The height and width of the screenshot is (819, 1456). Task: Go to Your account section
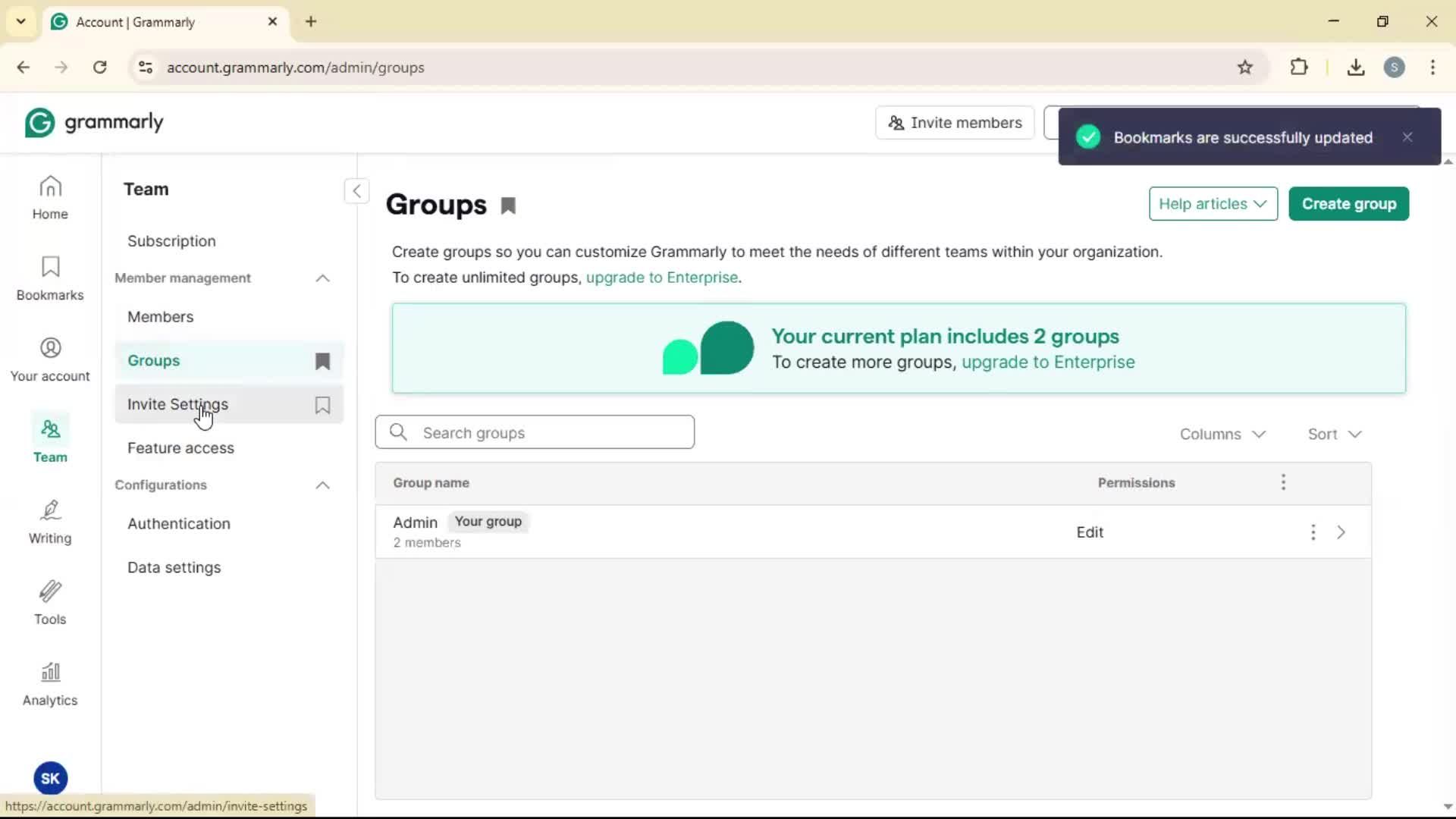pyautogui.click(x=50, y=359)
